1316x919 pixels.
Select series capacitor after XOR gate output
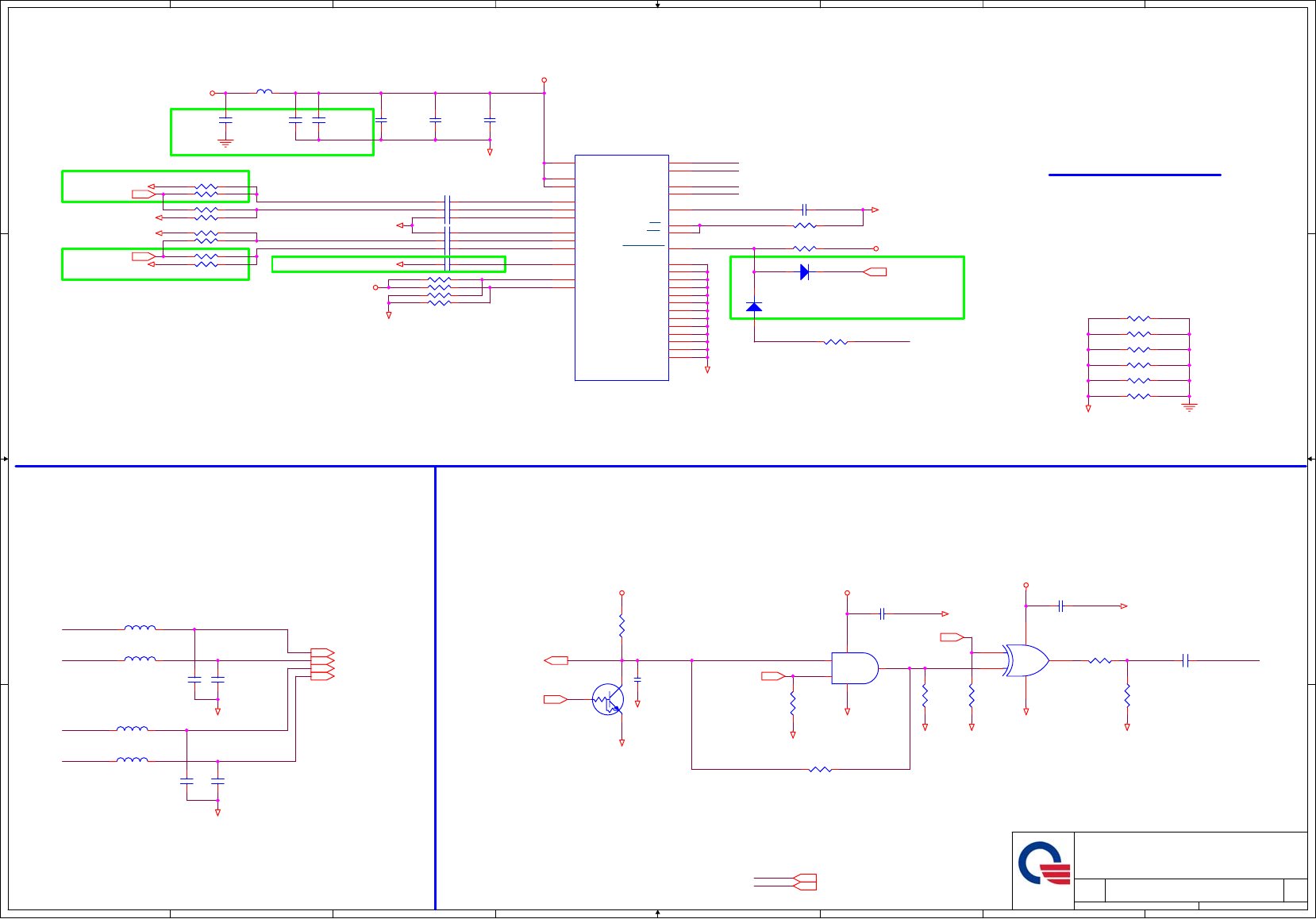tap(1185, 660)
